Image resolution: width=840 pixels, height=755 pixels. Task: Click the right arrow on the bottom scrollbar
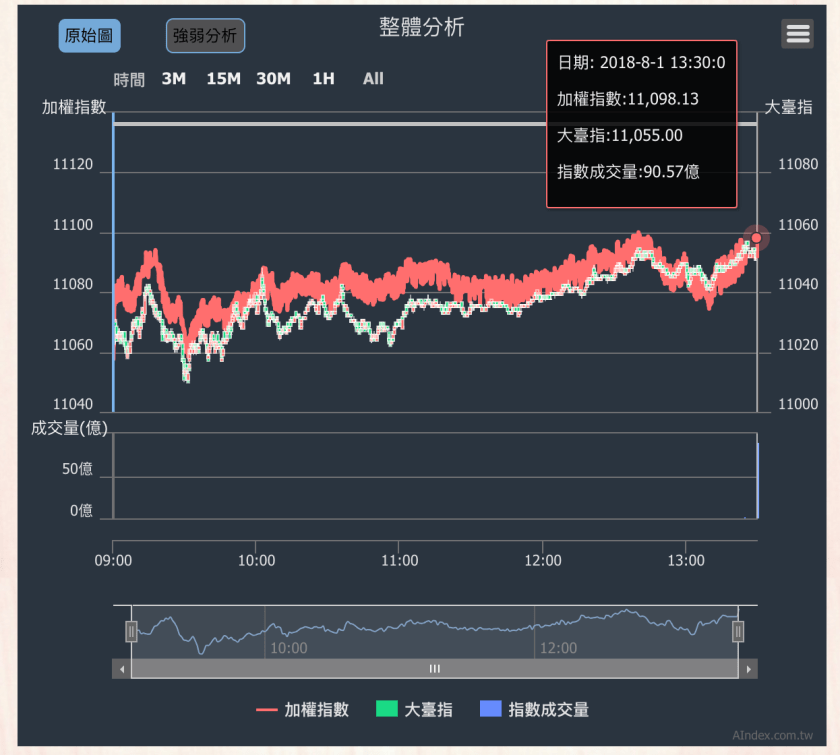click(747, 668)
